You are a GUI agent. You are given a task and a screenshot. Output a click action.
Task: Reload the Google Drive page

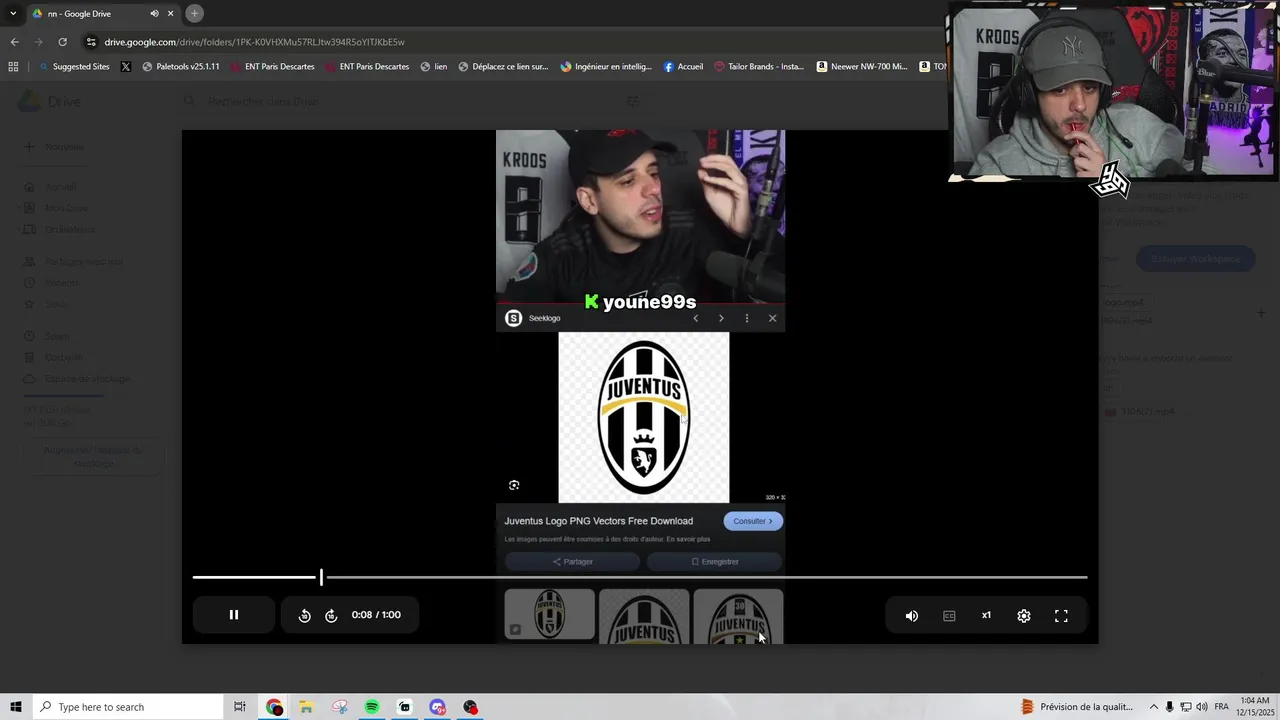coord(62,42)
